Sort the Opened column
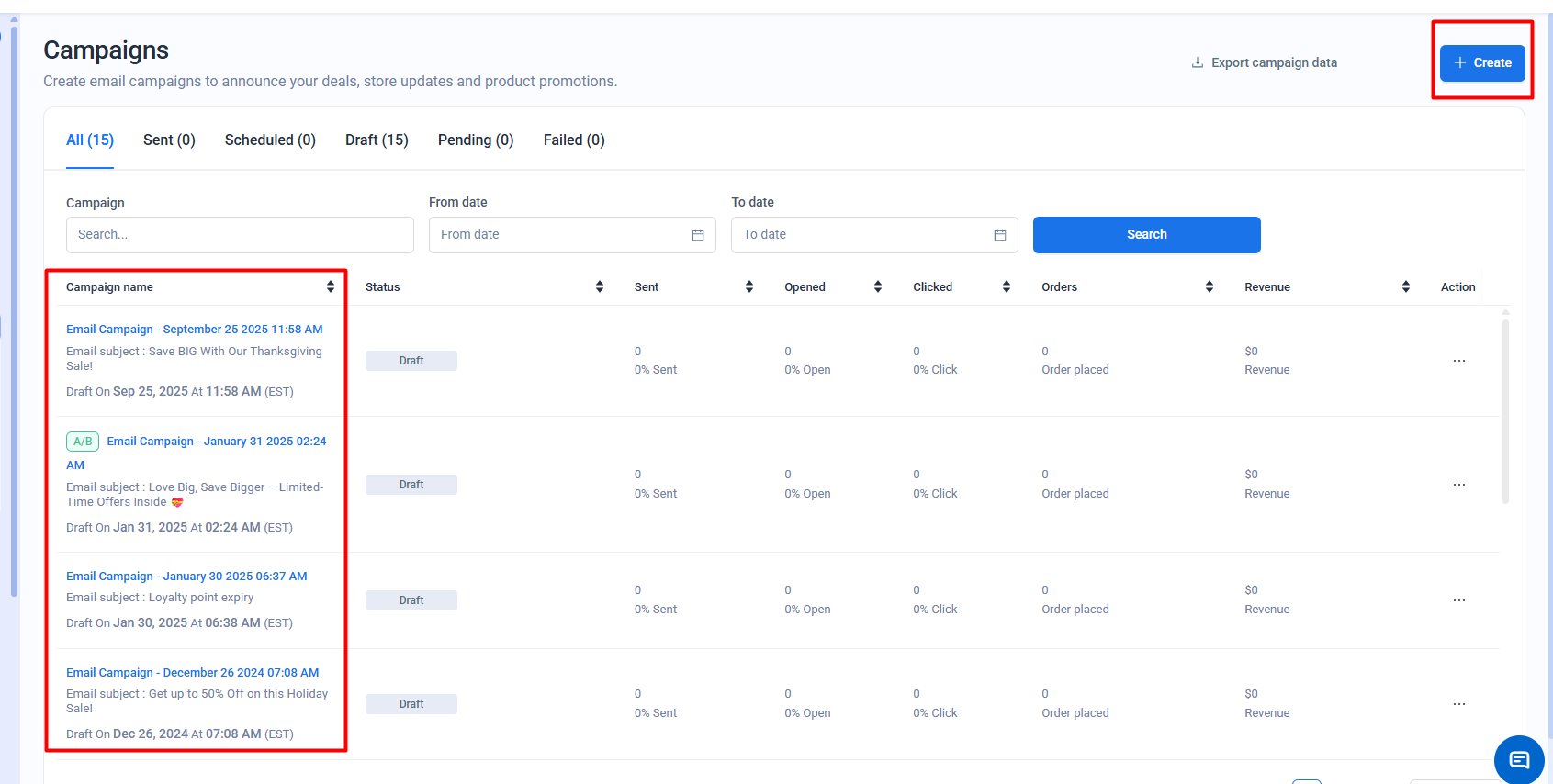Screen dimensions: 1553x784 (x=878, y=287)
